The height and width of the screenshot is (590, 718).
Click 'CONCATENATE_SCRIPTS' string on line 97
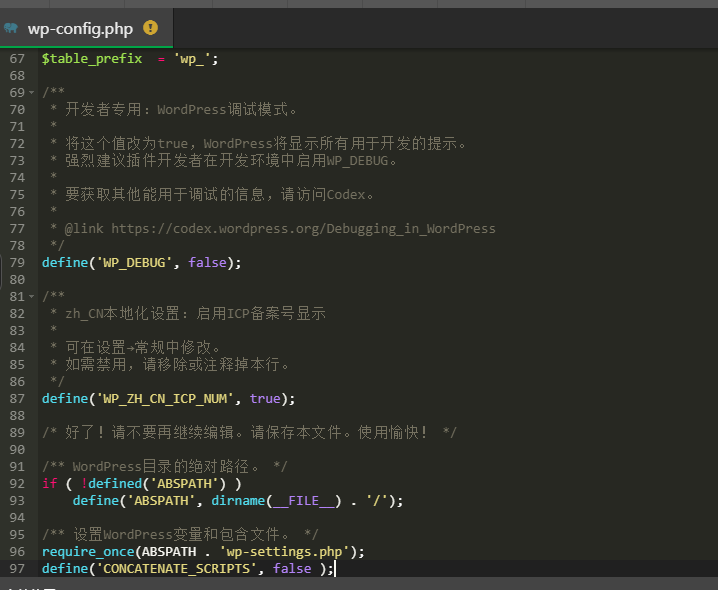pyautogui.click(x=176, y=569)
